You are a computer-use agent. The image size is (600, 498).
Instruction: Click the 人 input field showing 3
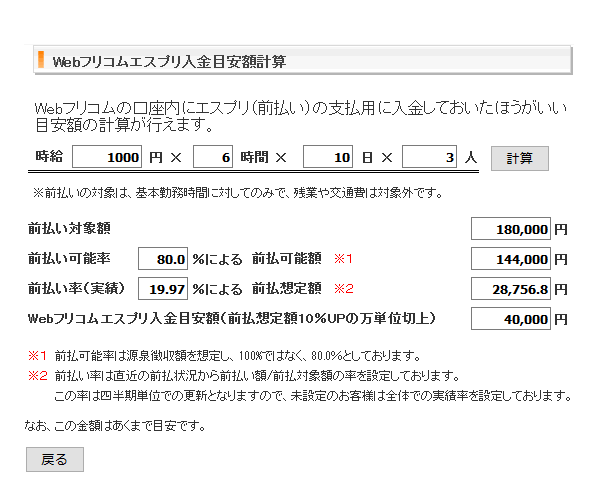tap(431, 158)
